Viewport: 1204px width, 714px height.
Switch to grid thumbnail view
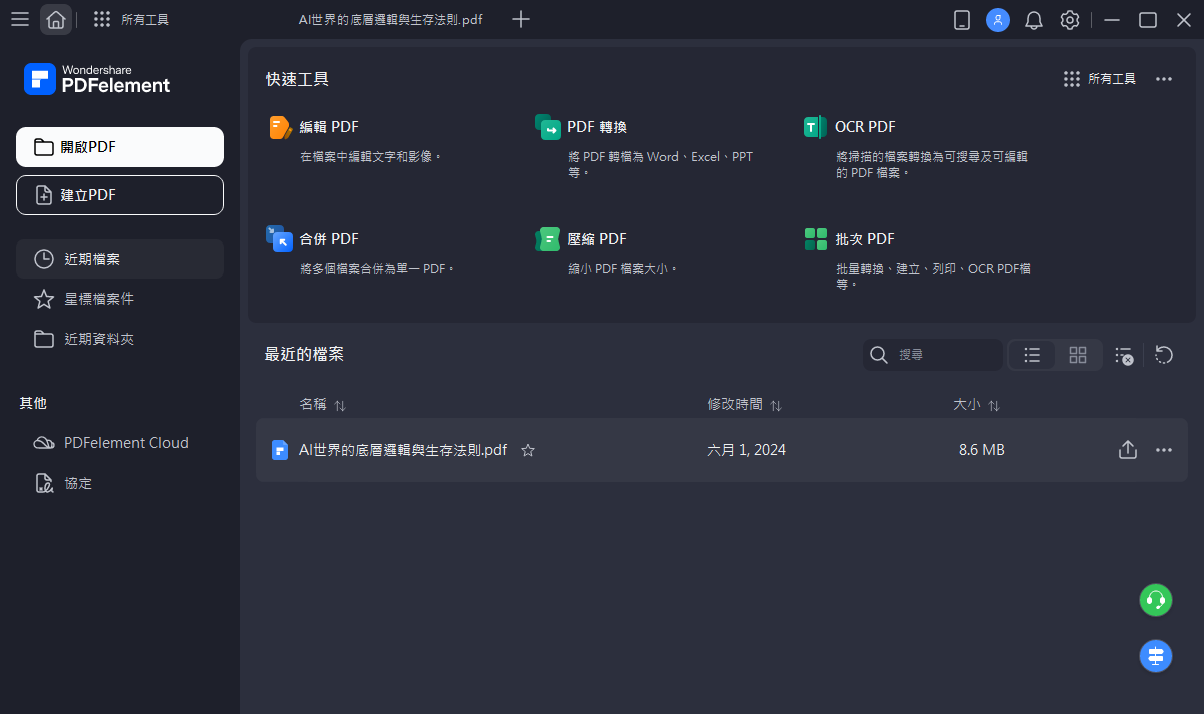[x=1078, y=355]
